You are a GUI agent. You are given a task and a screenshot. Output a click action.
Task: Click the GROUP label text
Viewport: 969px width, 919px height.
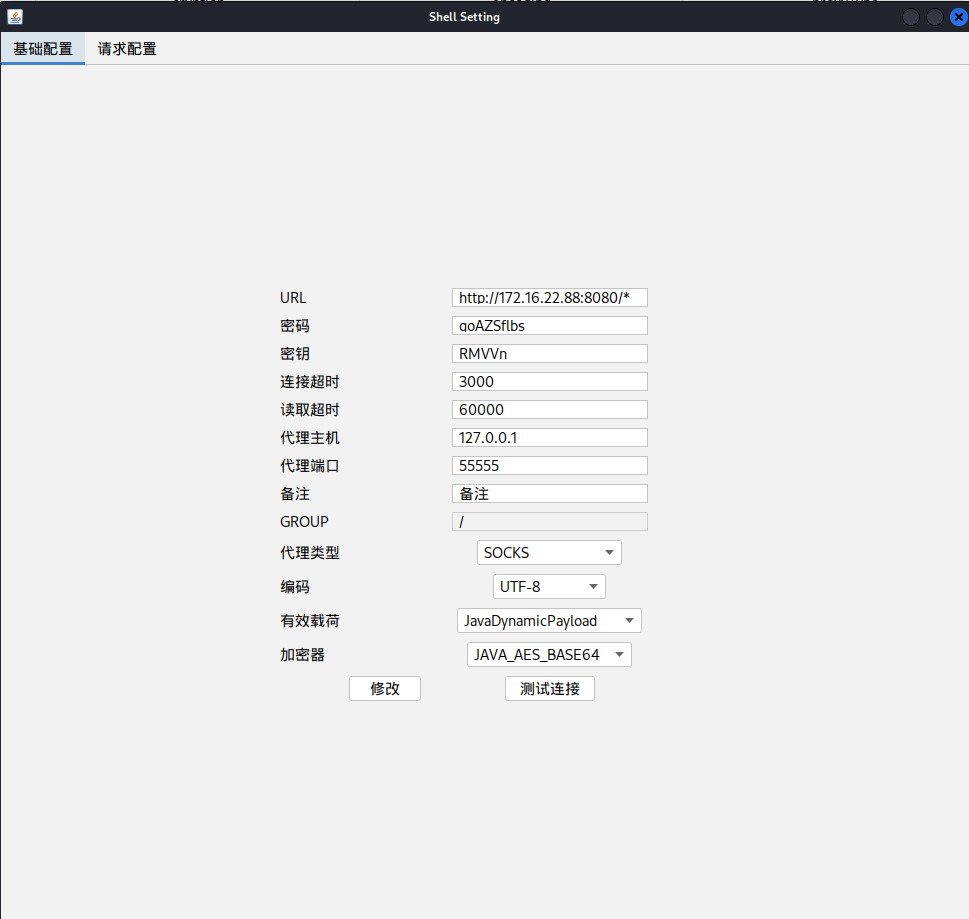tap(304, 522)
